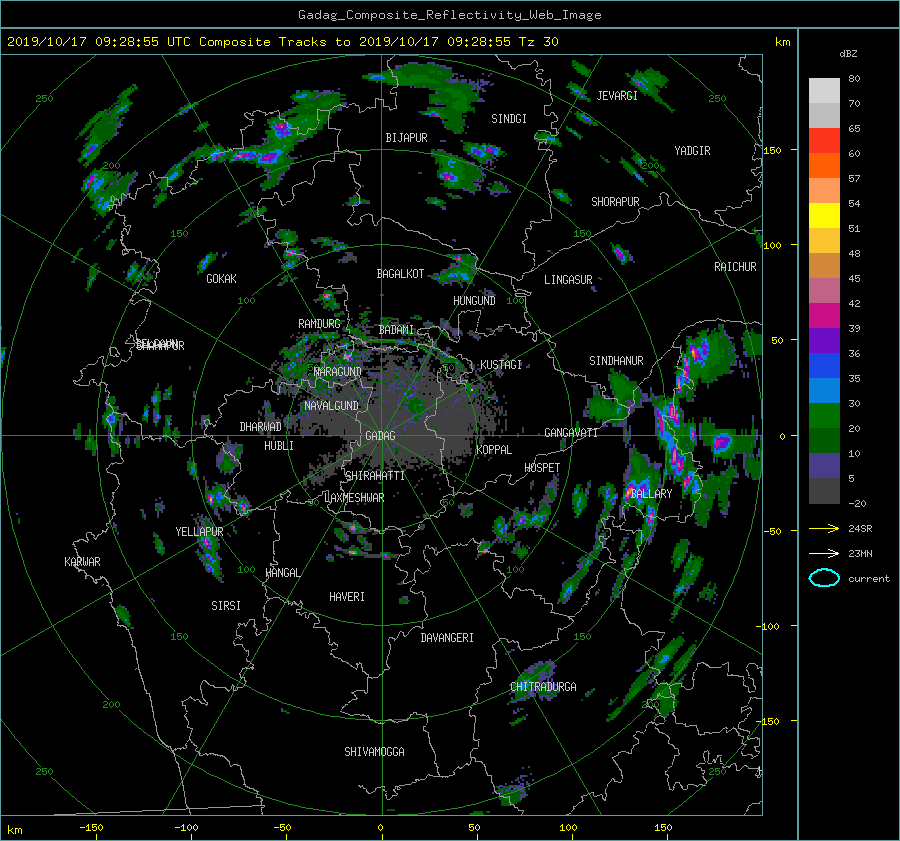Select the DAVANGERI city label
900x841 pixels.
447,638
